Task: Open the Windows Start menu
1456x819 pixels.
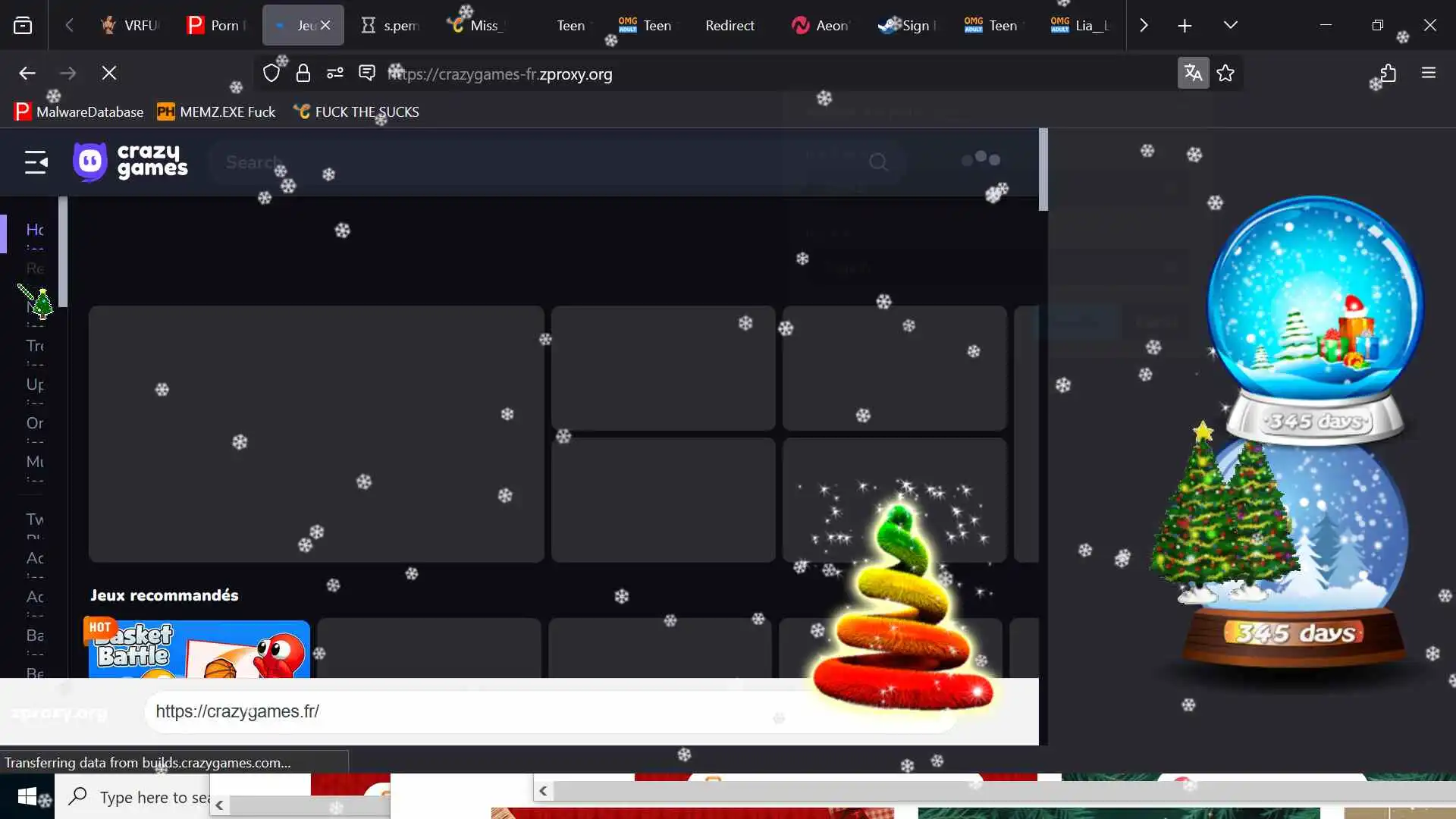Action: [x=27, y=797]
